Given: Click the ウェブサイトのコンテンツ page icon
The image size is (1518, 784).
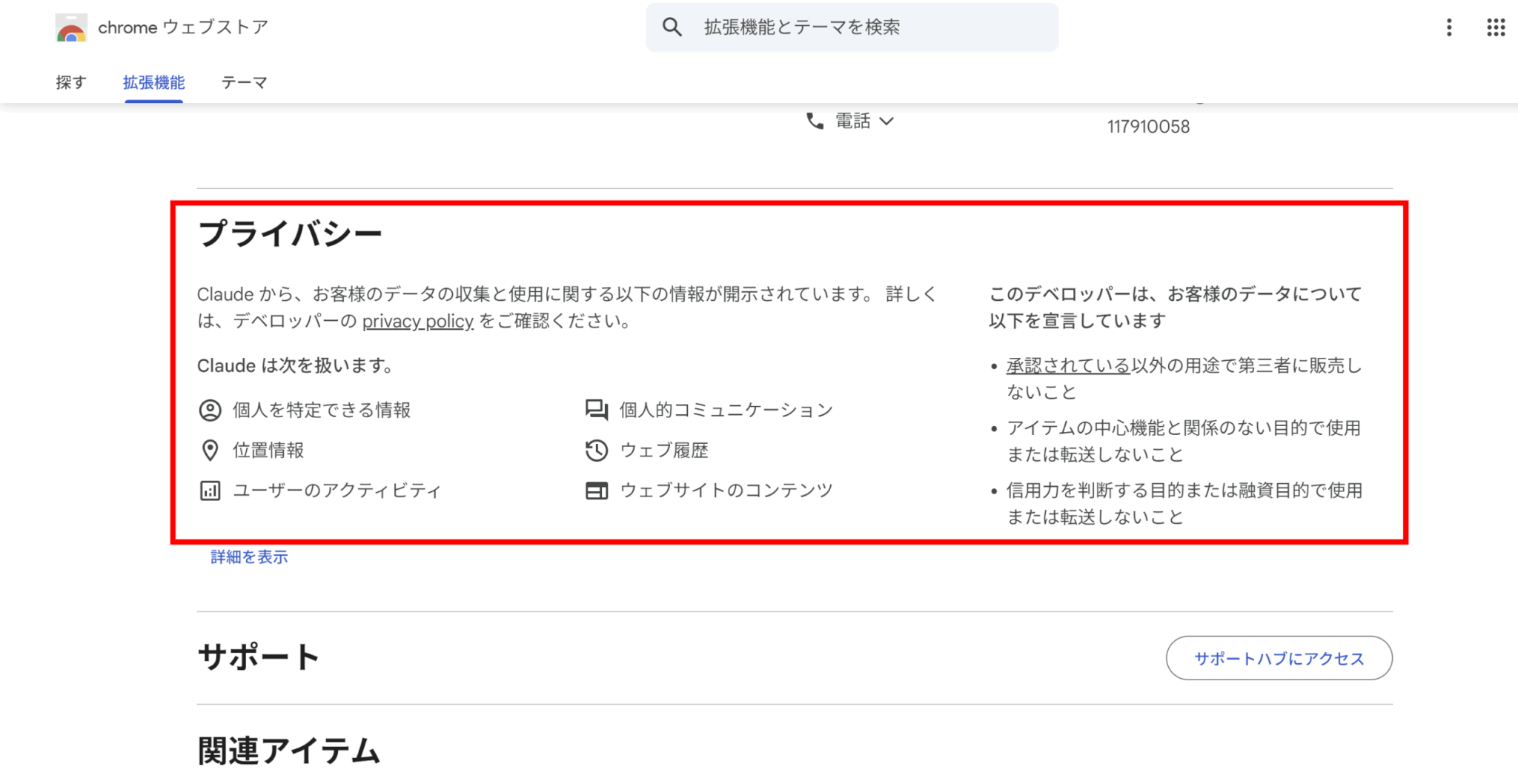Looking at the screenshot, I should 596,491.
